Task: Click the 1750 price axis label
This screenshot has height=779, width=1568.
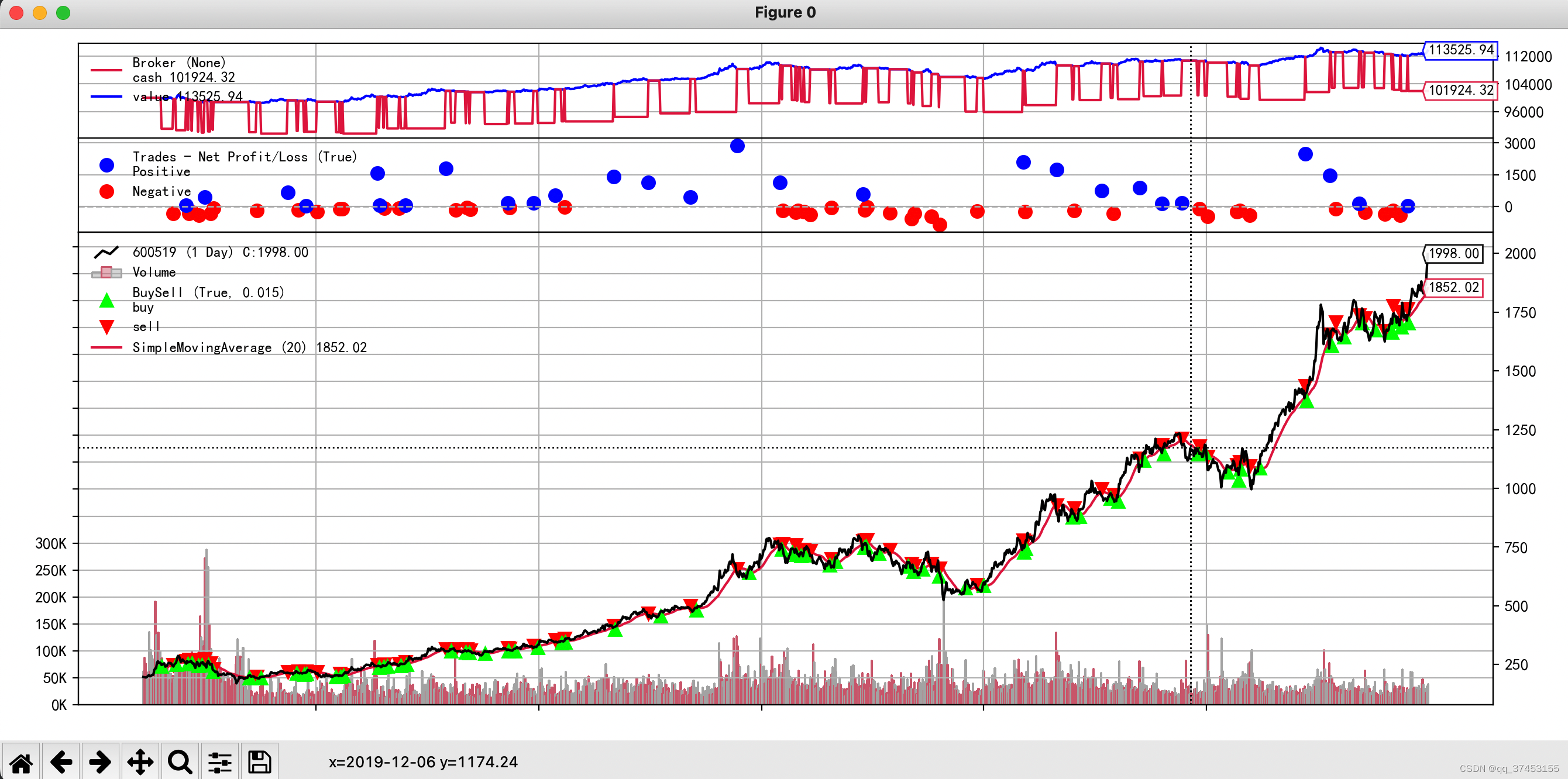Action: point(1519,313)
